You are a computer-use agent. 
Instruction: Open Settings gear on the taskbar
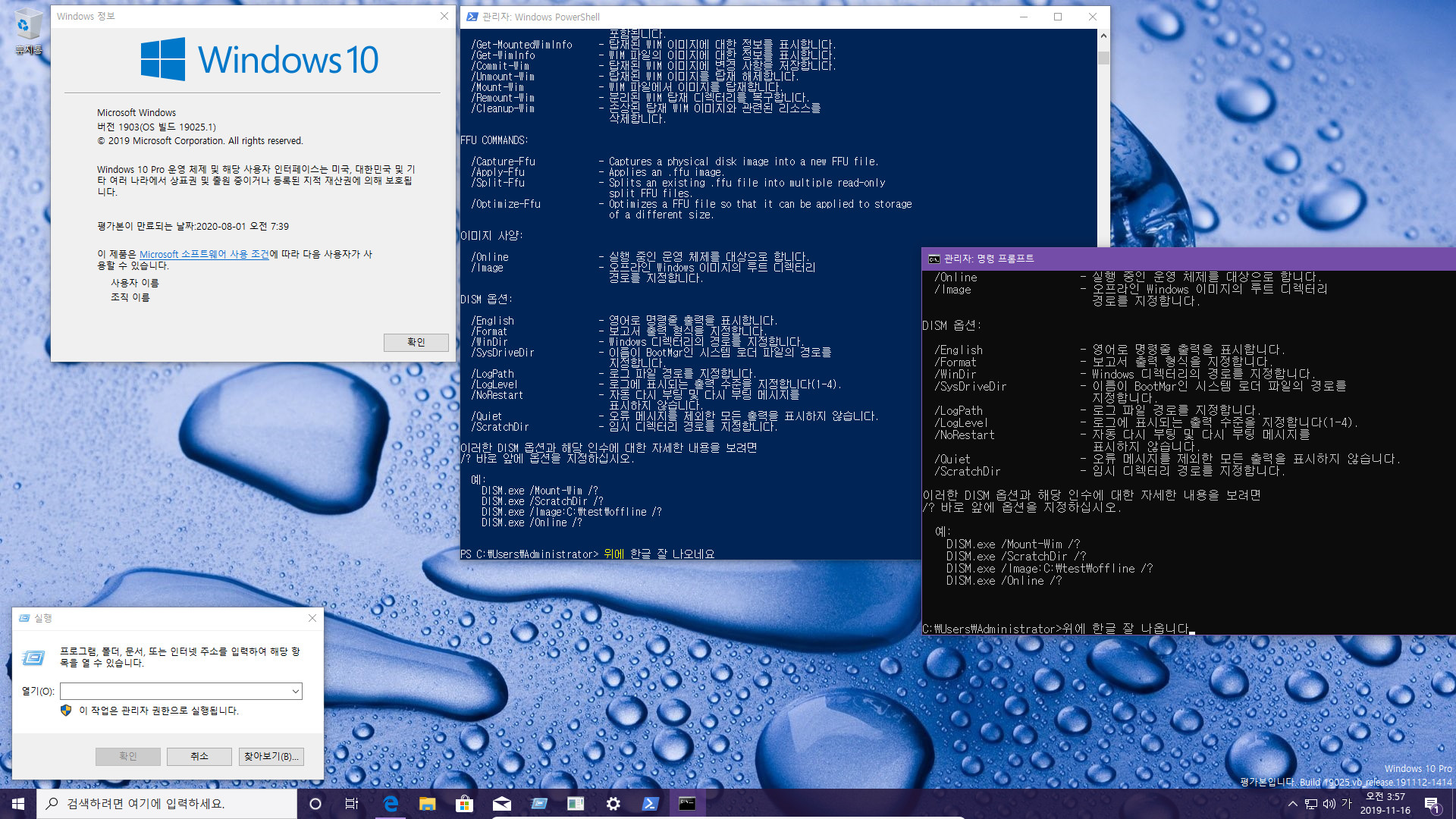pos(613,804)
